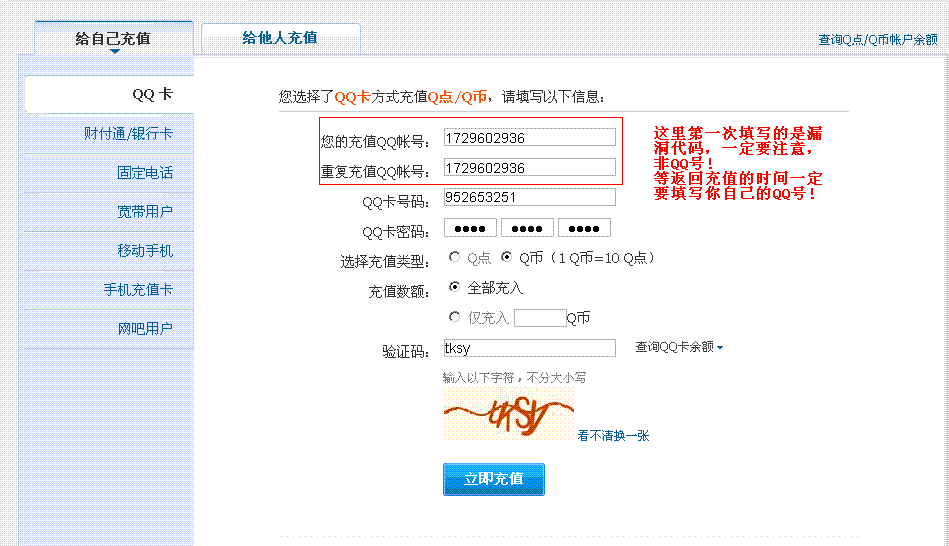Choose the 全部充入 radio option

coord(454,287)
